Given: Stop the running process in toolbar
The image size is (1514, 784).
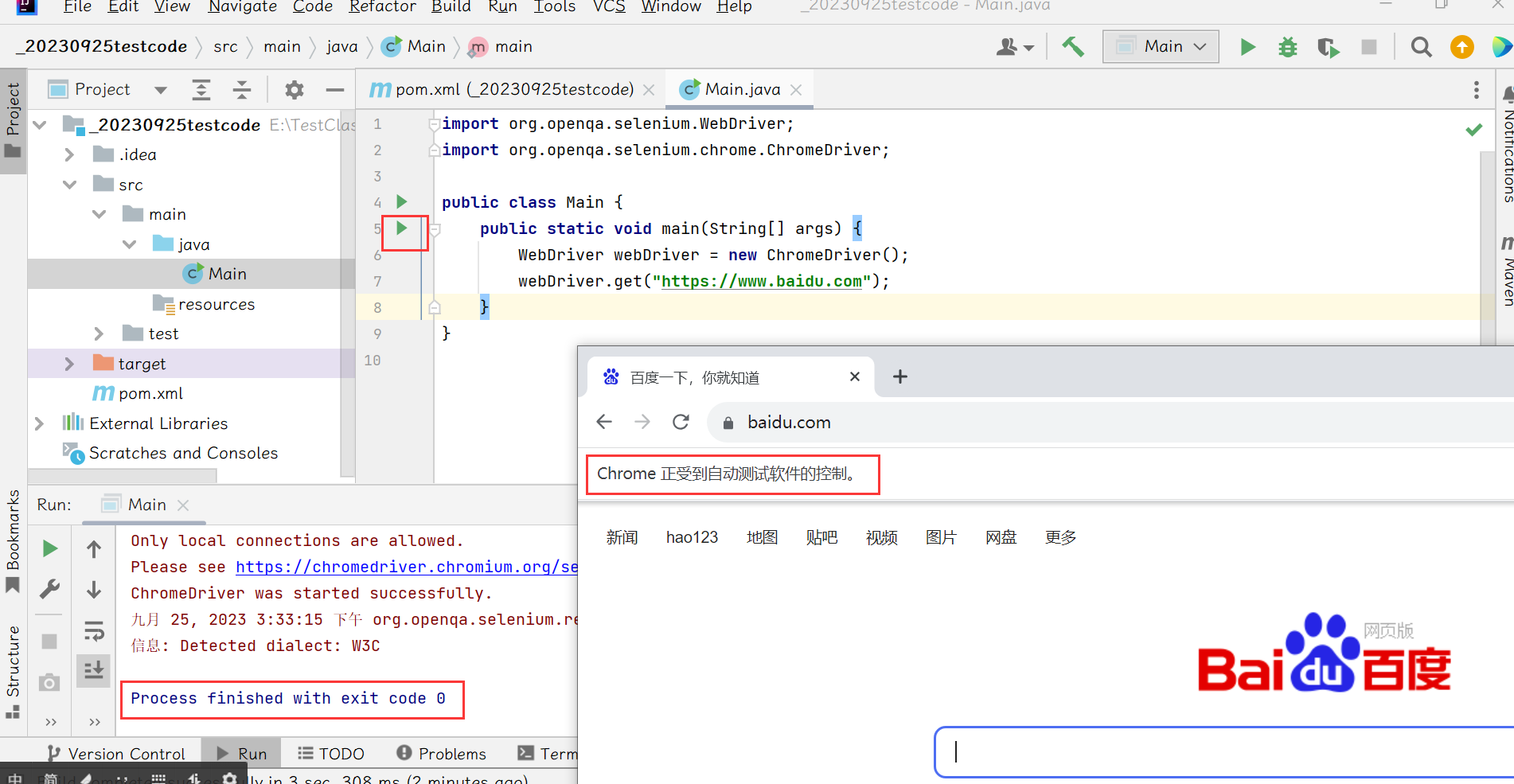Looking at the screenshot, I should pos(1369,47).
